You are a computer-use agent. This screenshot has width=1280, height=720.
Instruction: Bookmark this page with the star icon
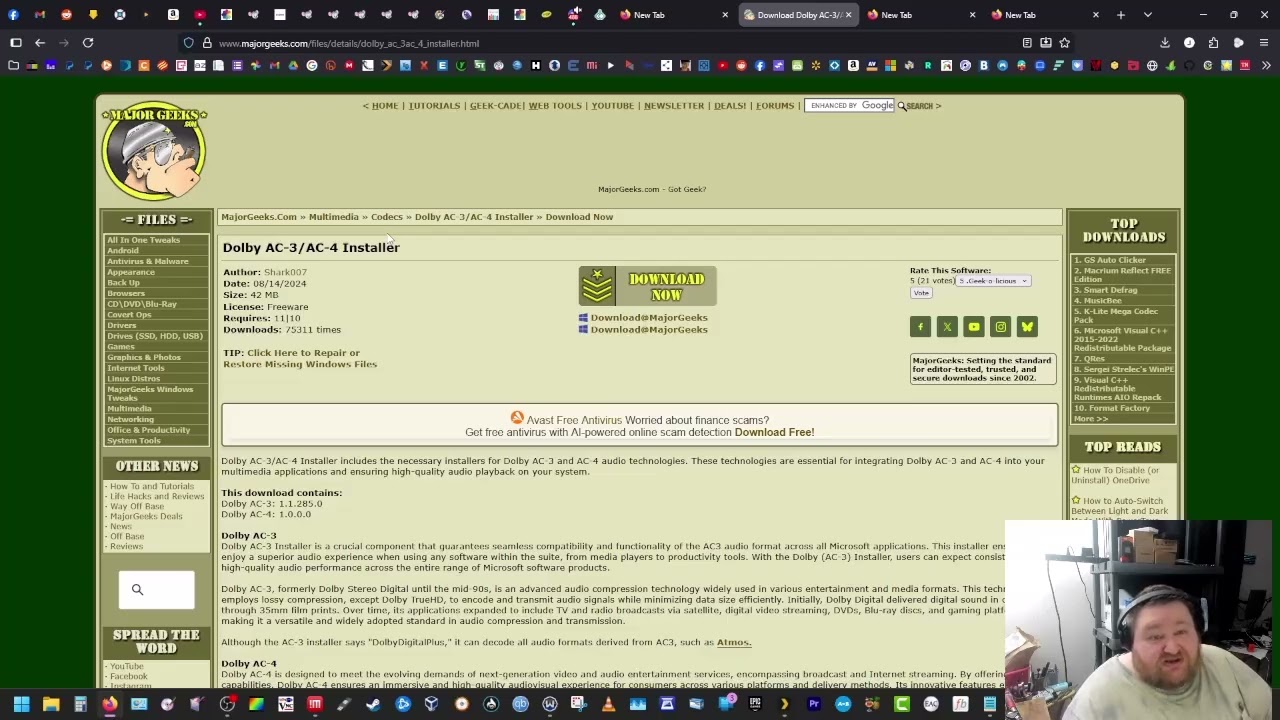1064,43
